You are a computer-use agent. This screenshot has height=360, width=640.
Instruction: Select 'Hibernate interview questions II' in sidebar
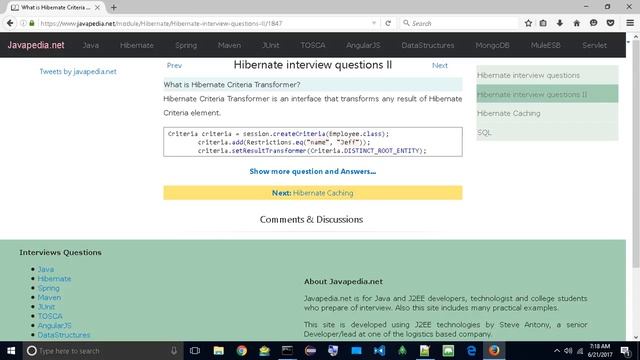547,94
